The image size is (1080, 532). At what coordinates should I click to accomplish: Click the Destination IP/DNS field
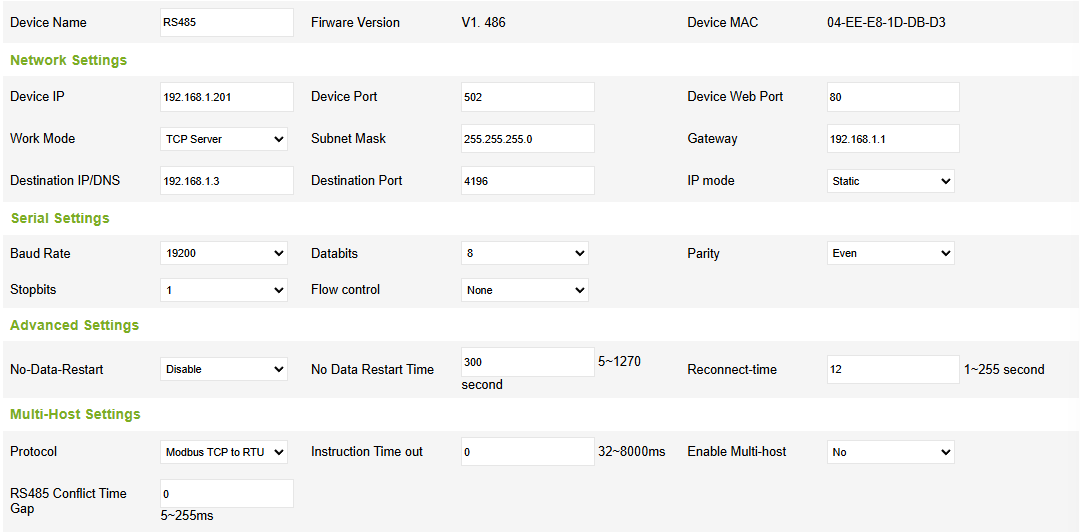(227, 181)
